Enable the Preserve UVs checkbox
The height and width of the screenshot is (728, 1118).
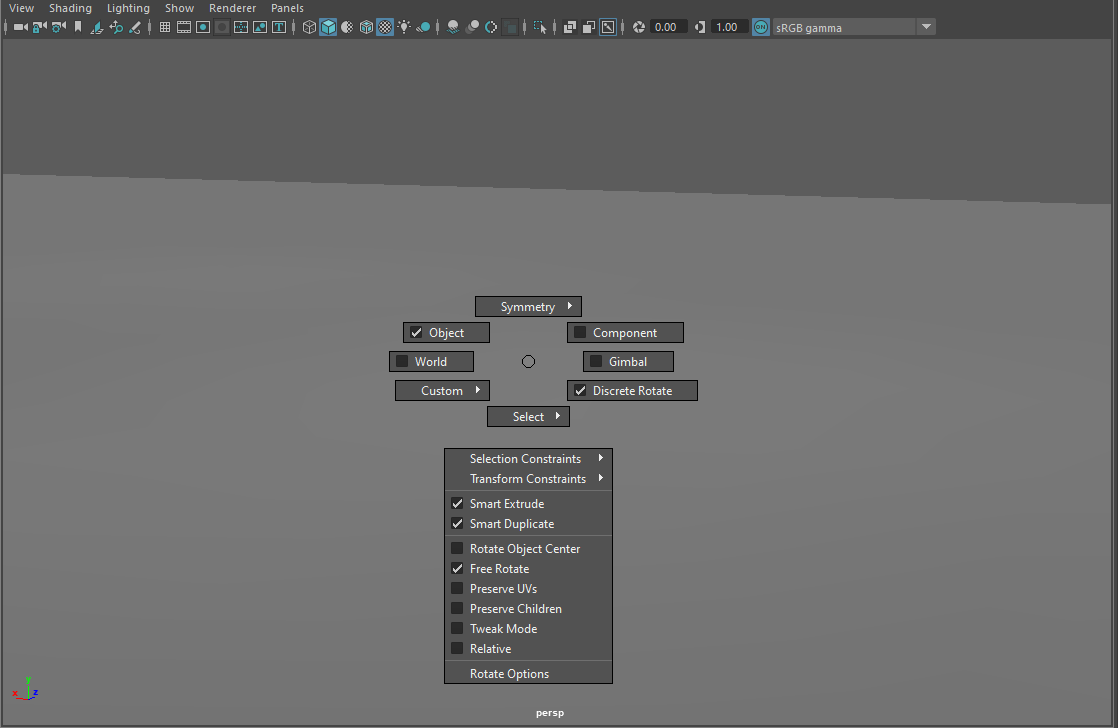point(458,588)
